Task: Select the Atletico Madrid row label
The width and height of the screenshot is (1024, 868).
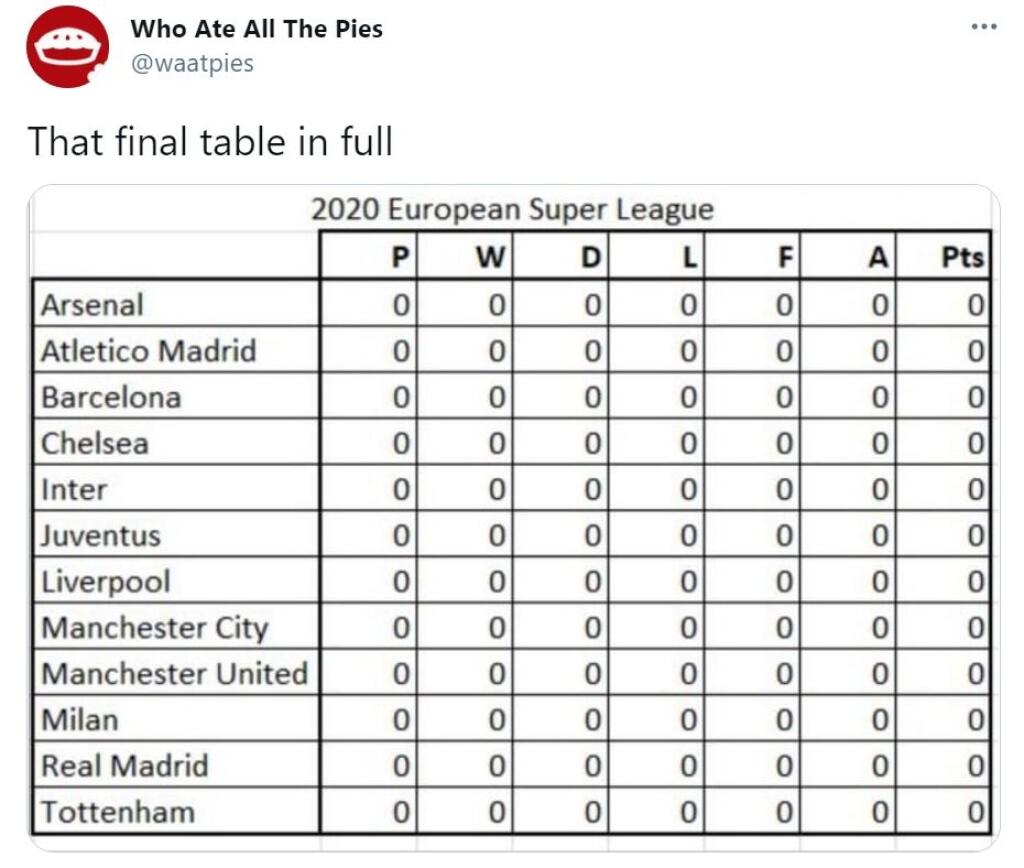Action: coord(176,350)
